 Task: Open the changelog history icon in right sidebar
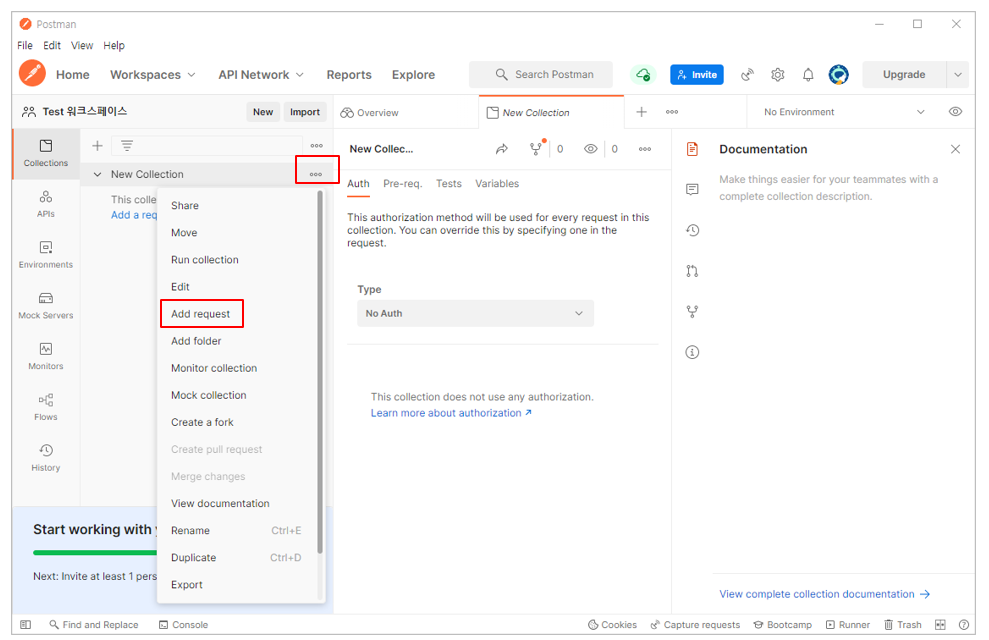(692, 230)
